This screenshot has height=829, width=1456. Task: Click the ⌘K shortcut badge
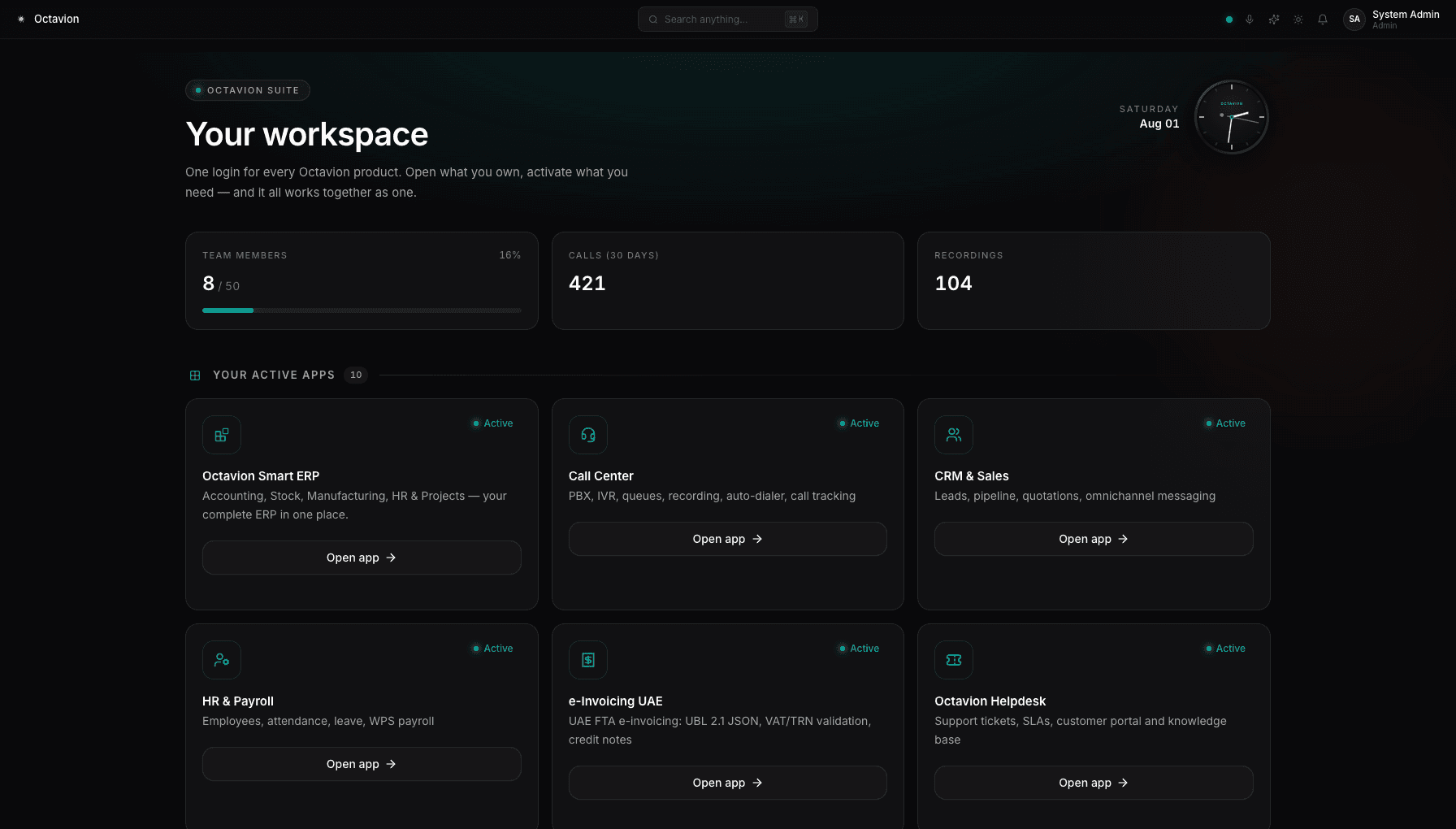796,20
